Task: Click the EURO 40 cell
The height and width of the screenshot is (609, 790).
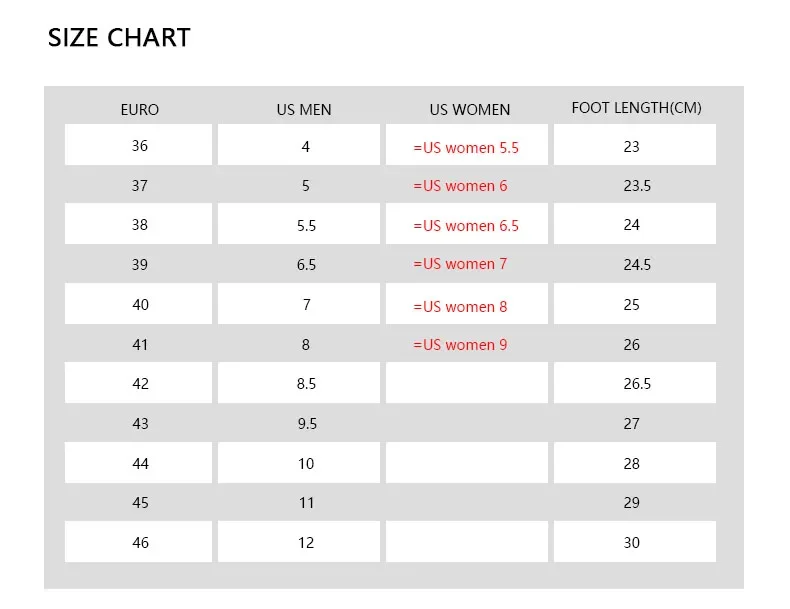Action: 139,303
